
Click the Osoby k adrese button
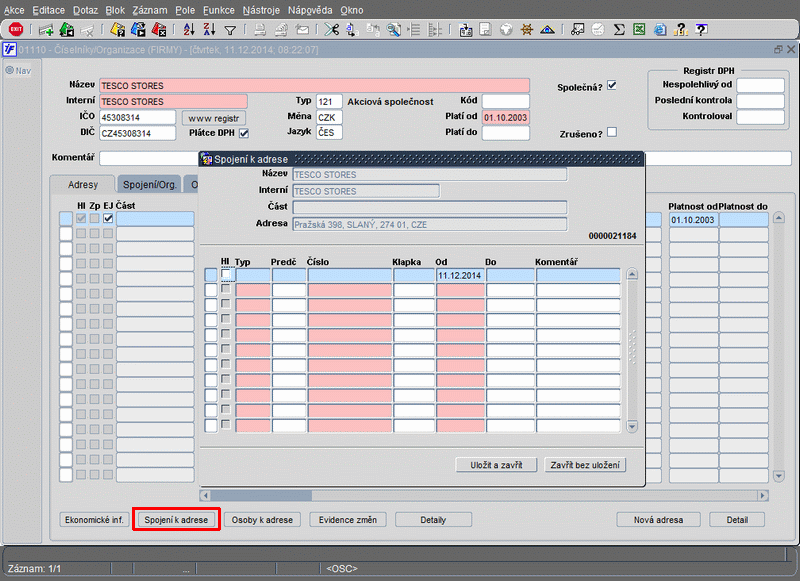[x=262, y=520]
